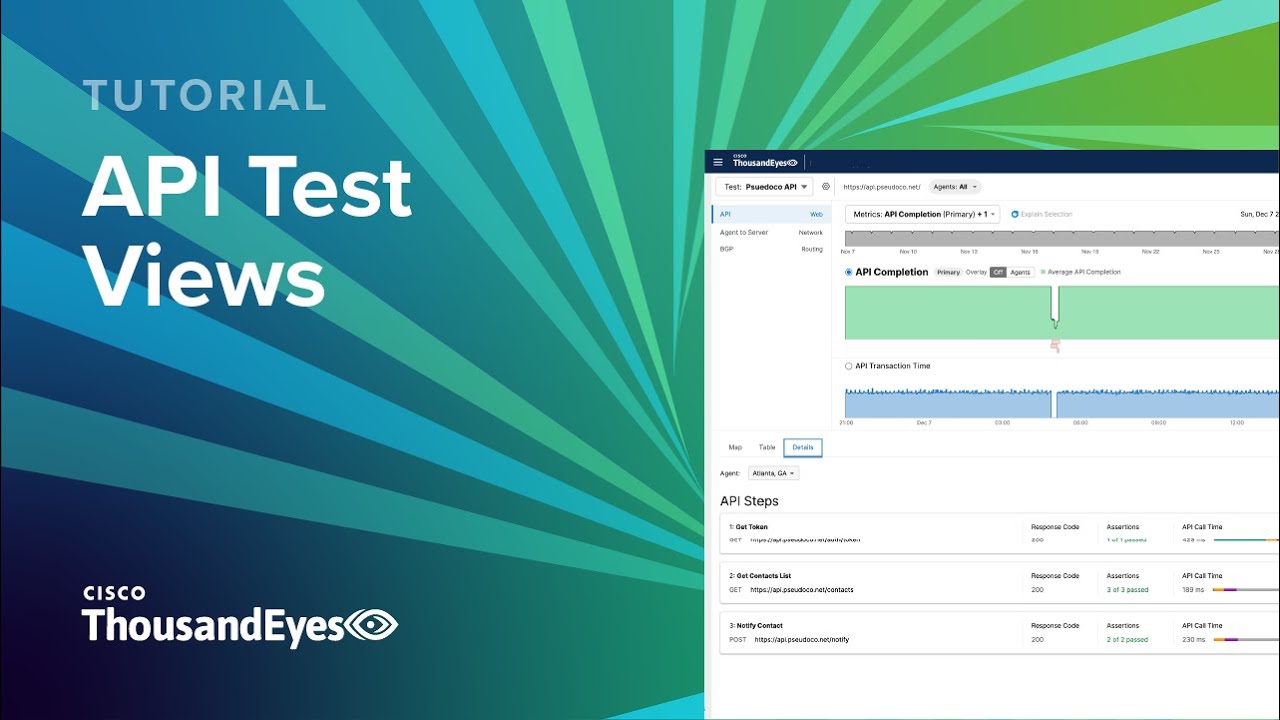Open the Agent Atlanta, GA dropdown
The image size is (1280, 720).
click(x=773, y=473)
